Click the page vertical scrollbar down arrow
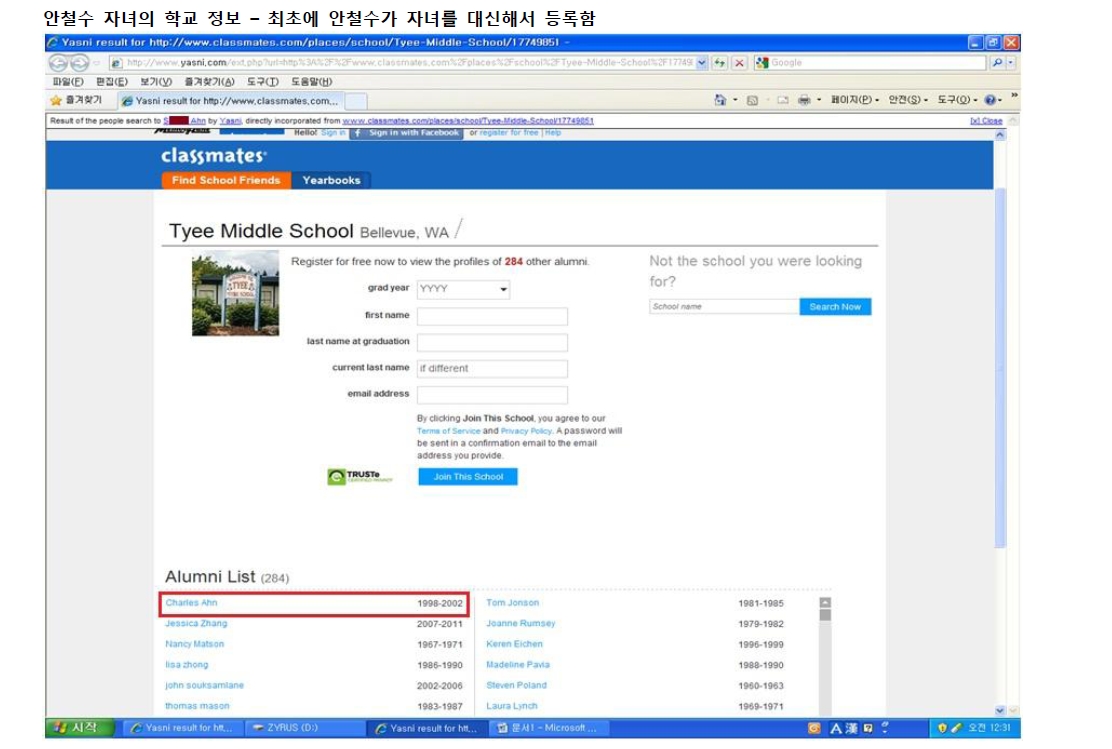This screenshot has height=749, width=1112. 1000,710
